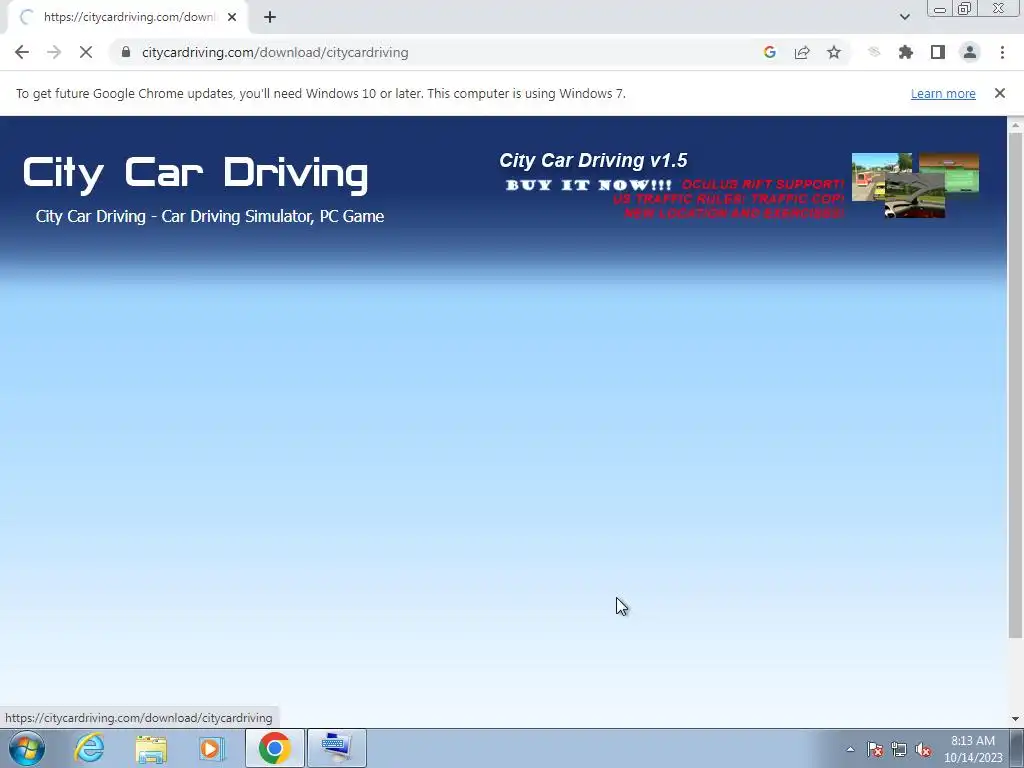1024x768 pixels.
Task: Stop loading the page
Action: click(86, 52)
